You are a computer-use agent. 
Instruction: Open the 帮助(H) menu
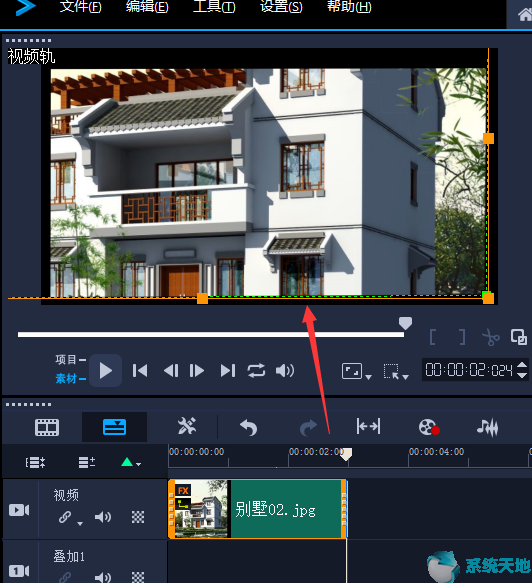tap(349, 6)
